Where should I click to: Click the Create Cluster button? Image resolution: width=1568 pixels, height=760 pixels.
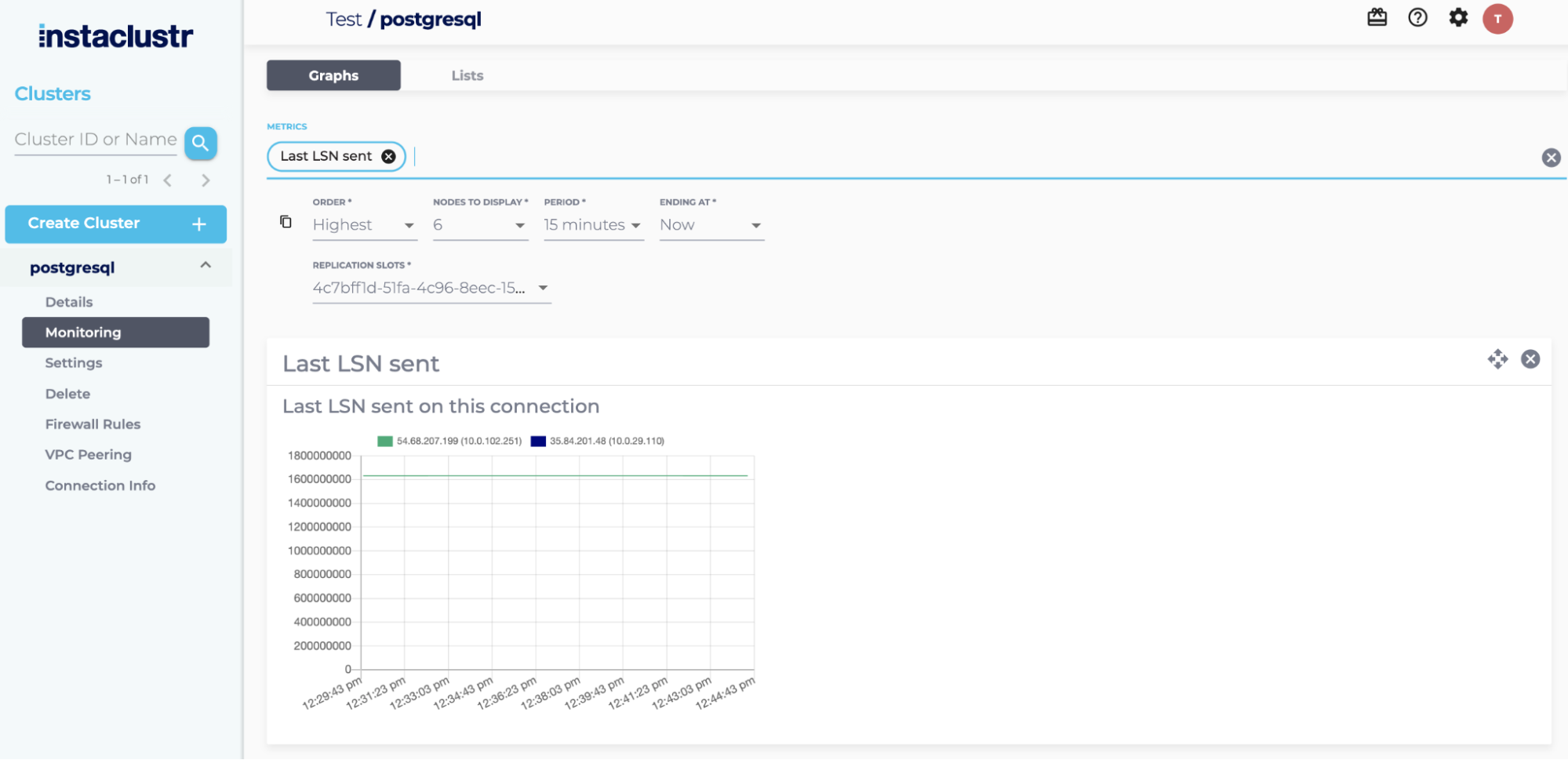coord(115,224)
